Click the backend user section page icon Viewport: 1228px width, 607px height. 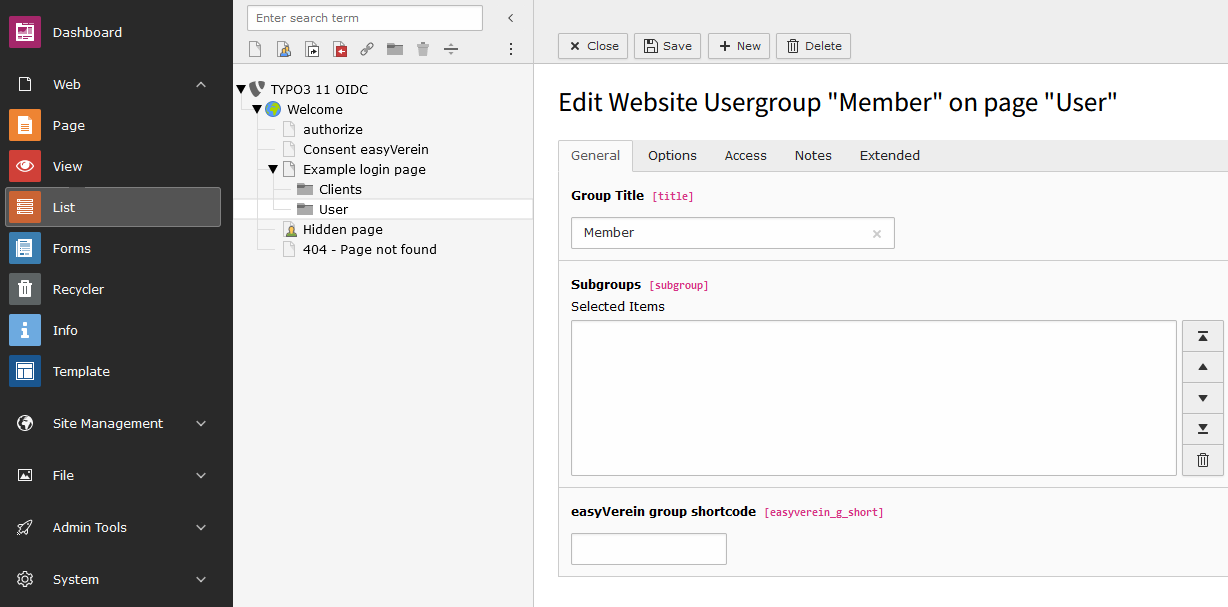coord(283,49)
